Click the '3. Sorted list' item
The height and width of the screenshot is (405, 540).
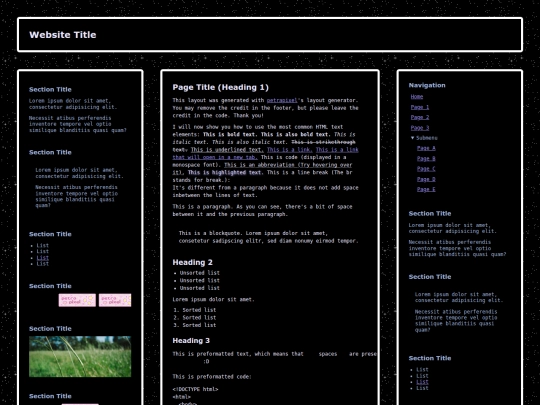[x=195, y=325]
